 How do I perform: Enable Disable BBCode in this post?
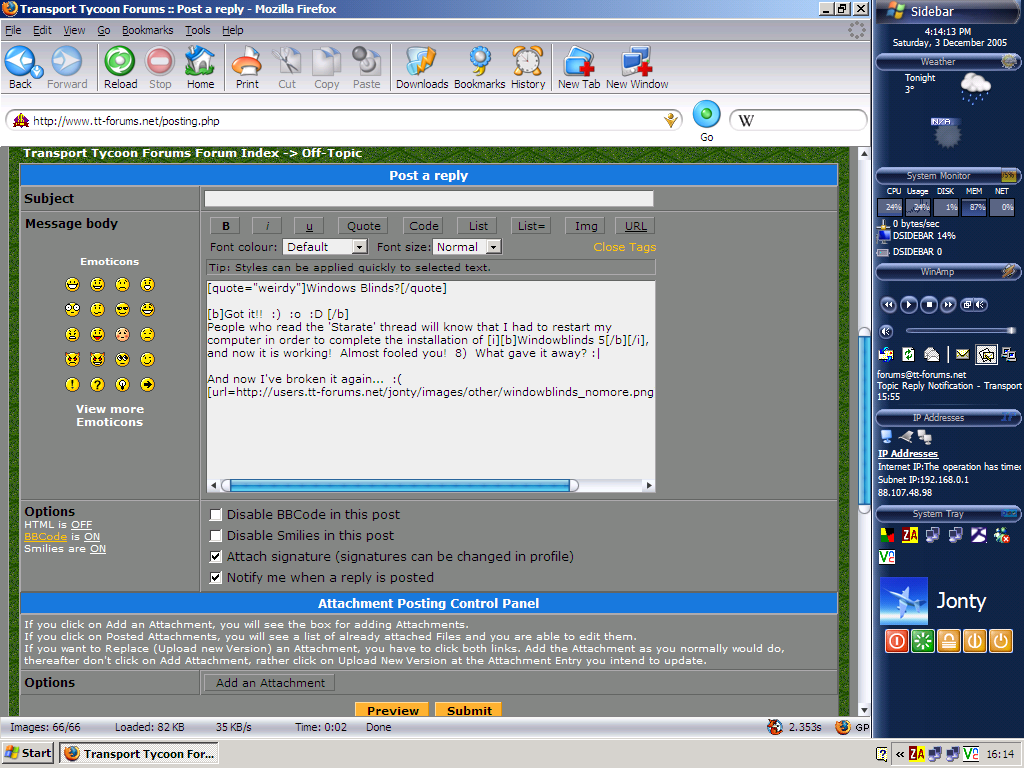[x=216, y=515]
